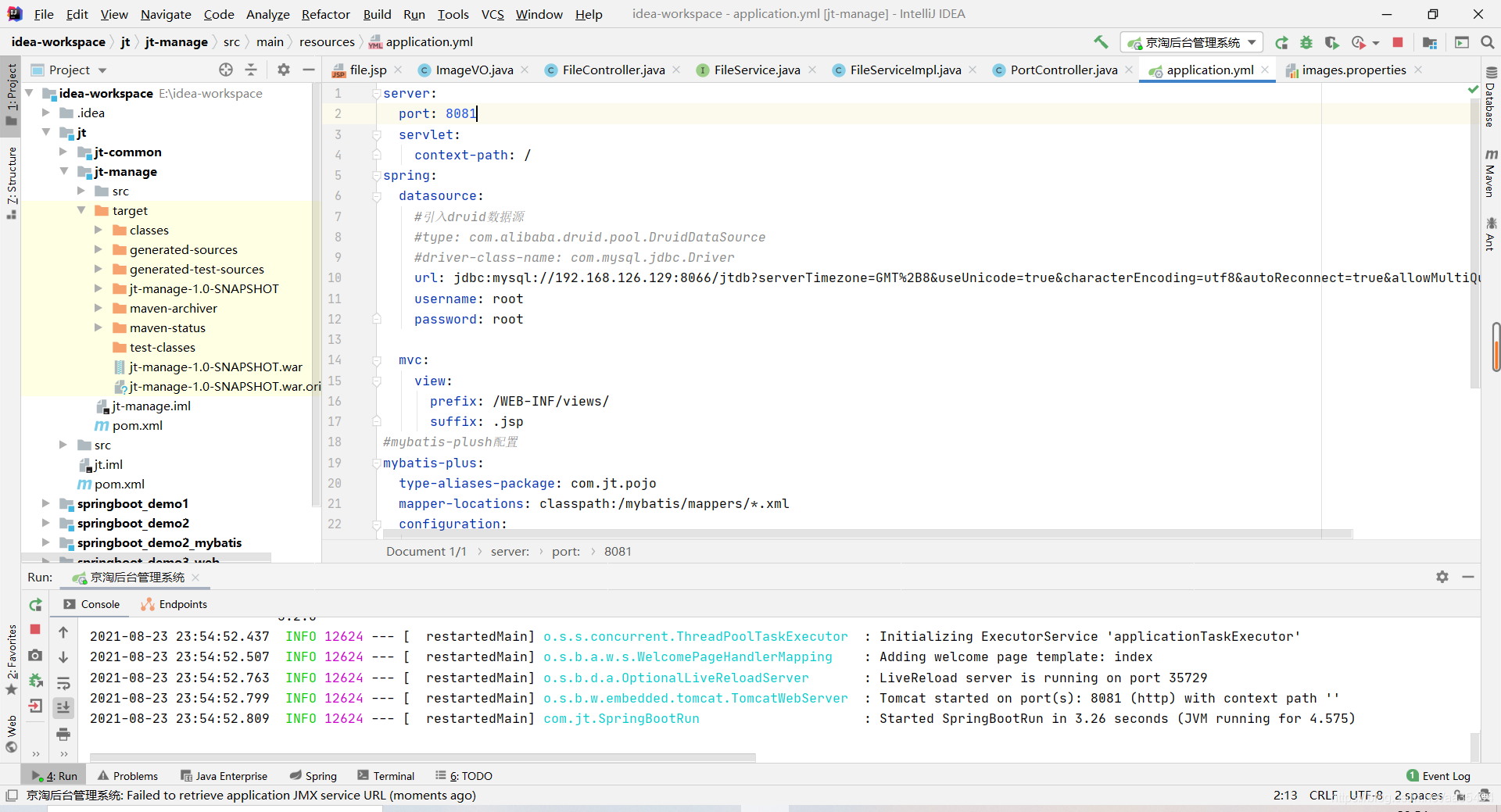
Task: Close the 京淘后台管理系统 run tab
Action: [195, 578]
